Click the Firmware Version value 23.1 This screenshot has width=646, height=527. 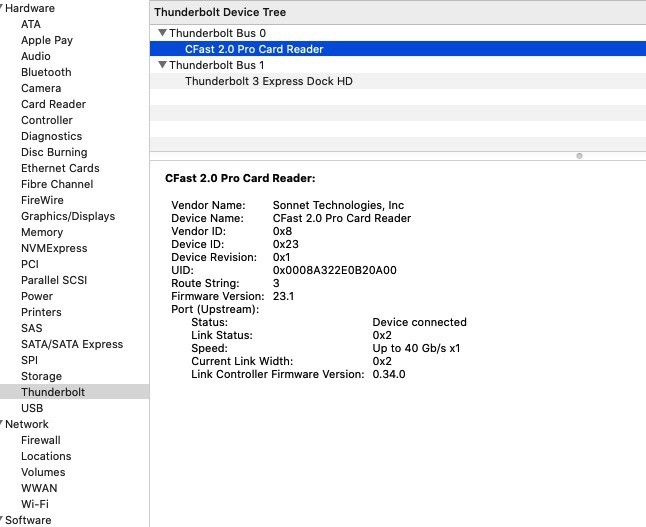(283, 296)
